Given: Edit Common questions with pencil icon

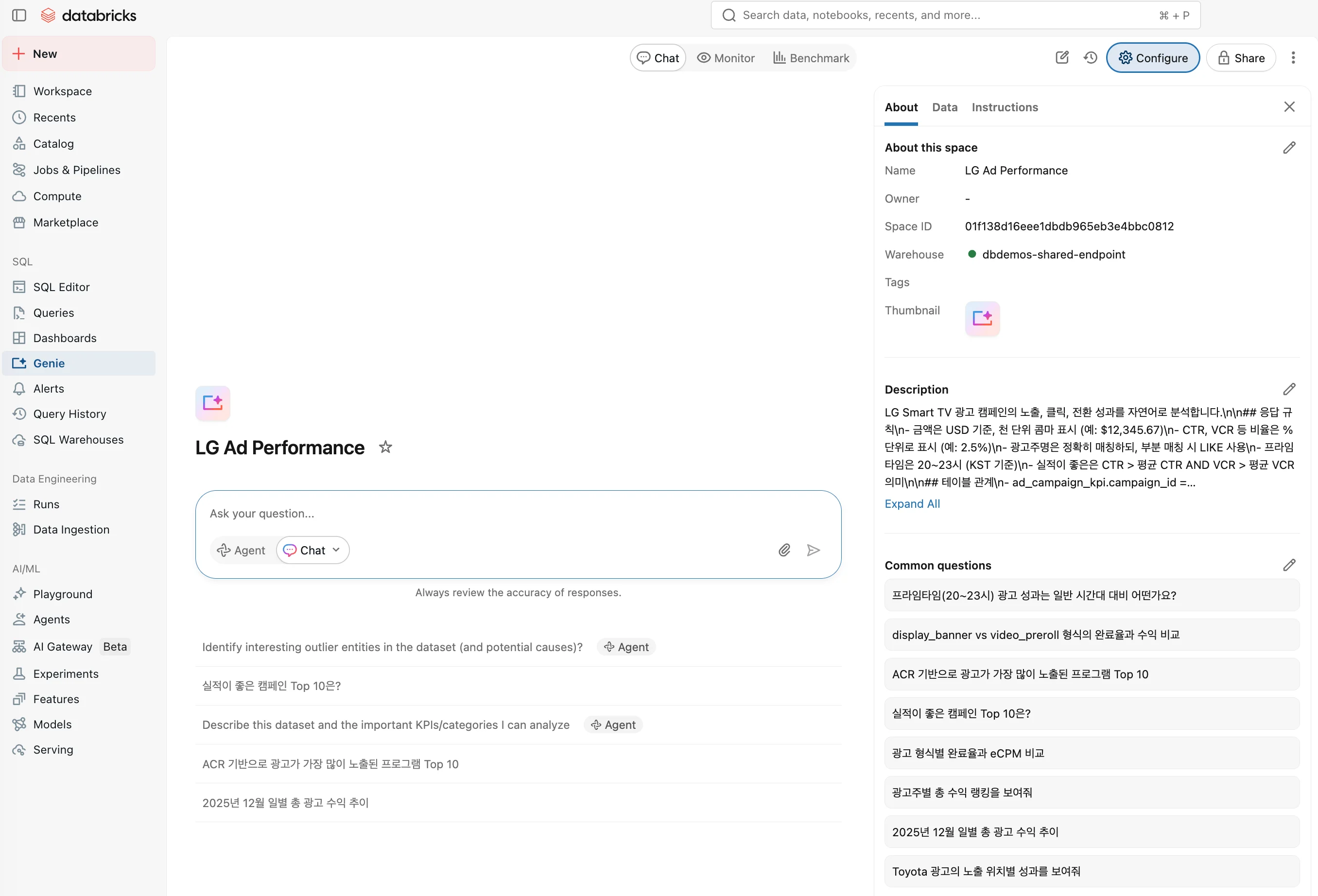Looking at the screenshot, I should [x=1289, y=565].
